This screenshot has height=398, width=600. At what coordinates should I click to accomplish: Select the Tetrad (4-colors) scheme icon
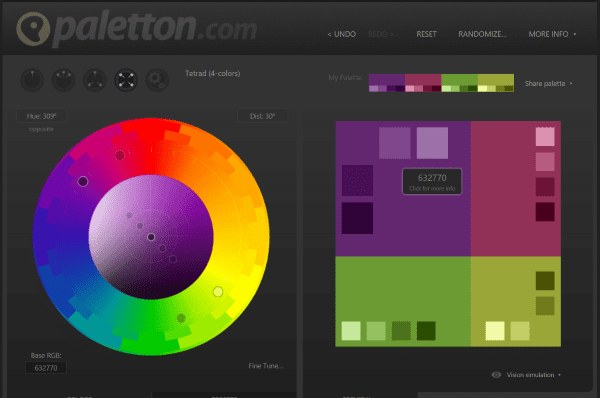tap(126, 80)
